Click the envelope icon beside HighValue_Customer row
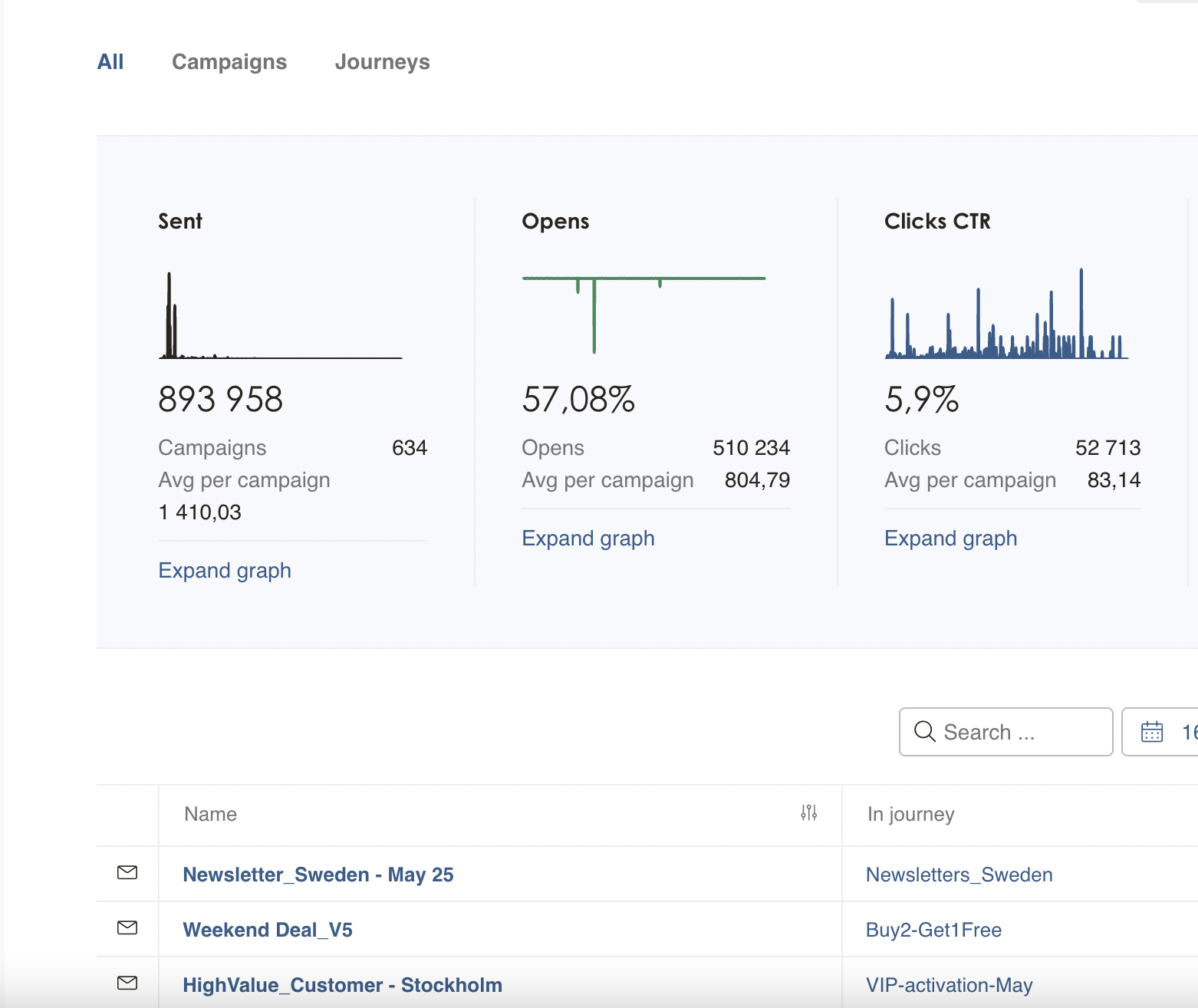The image size is (1198, 1008). coord(127,983)
